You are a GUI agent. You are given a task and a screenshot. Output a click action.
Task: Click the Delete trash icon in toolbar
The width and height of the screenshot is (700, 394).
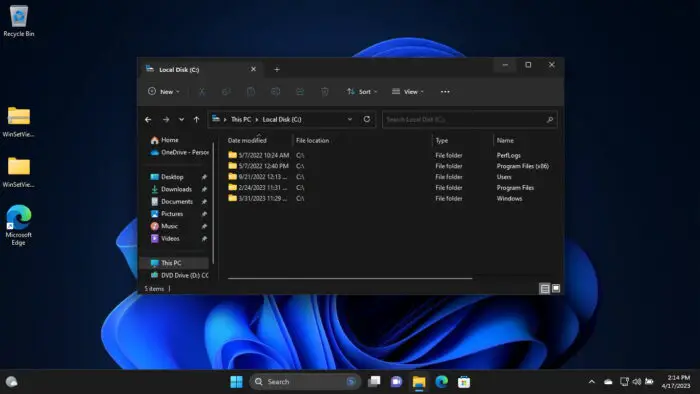[325, 91]
